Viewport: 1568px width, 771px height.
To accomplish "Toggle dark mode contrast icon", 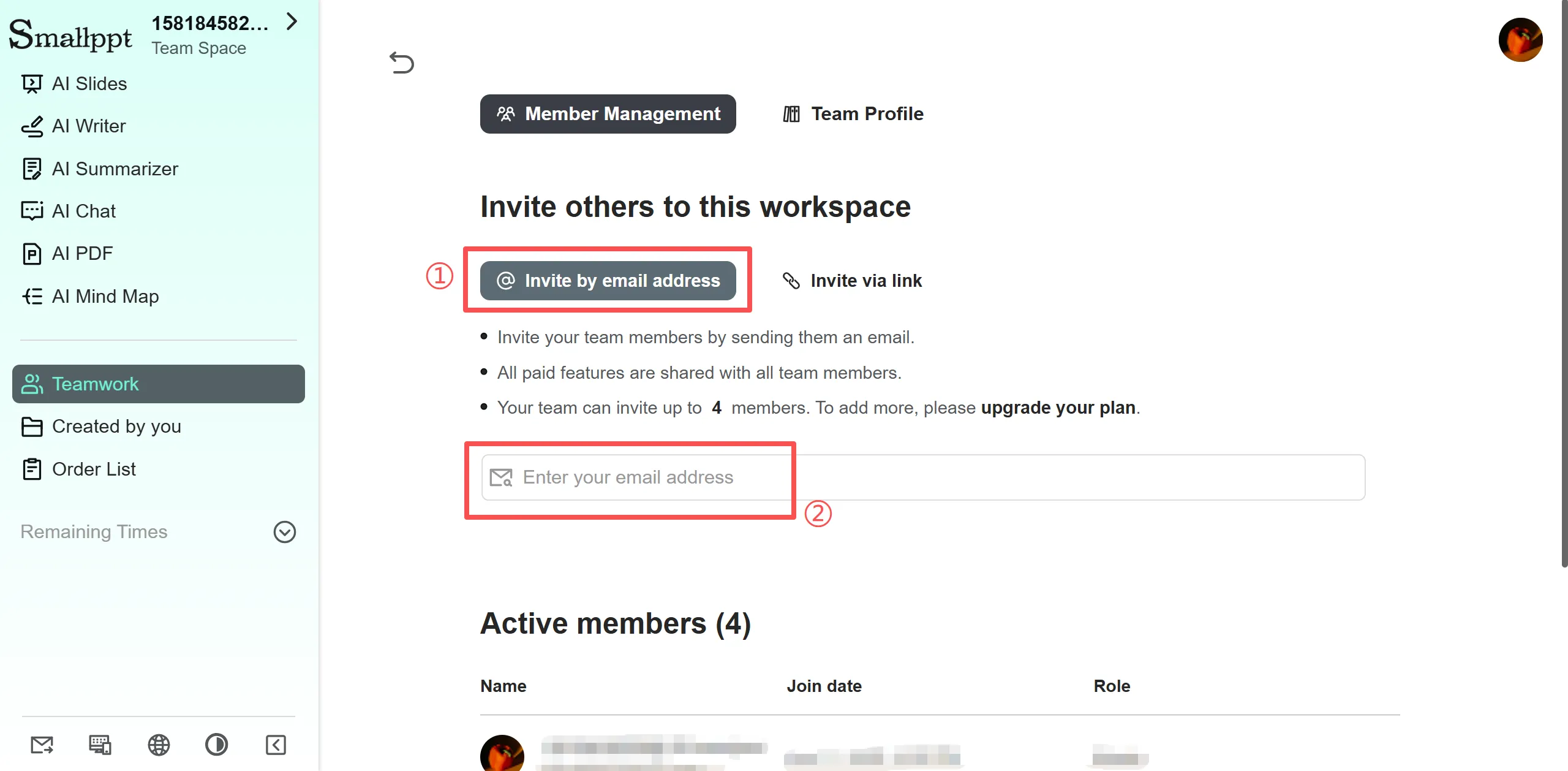I will pyautogui.click(x=216, y=745).
